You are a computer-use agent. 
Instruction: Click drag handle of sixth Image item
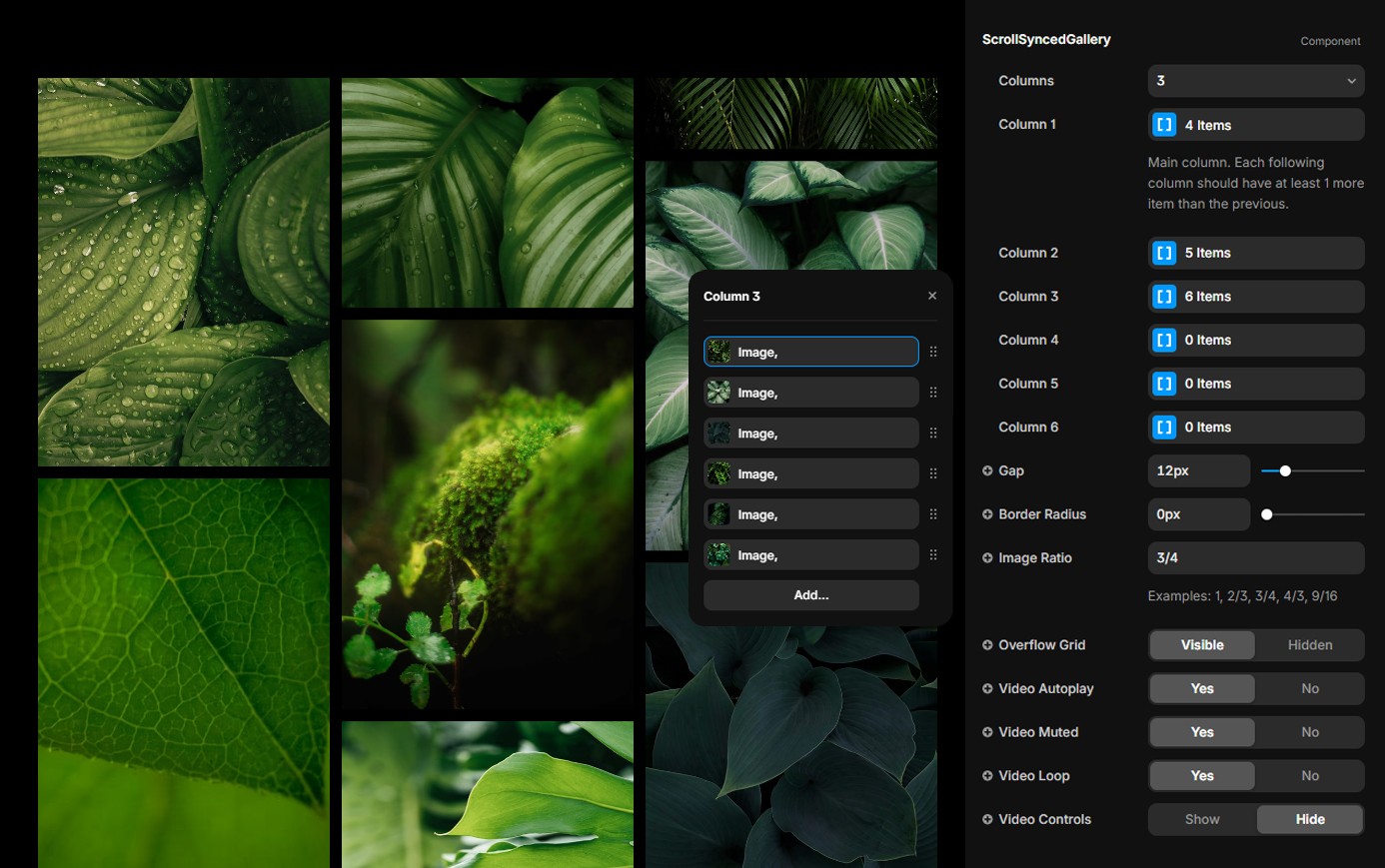click(933, 555)
